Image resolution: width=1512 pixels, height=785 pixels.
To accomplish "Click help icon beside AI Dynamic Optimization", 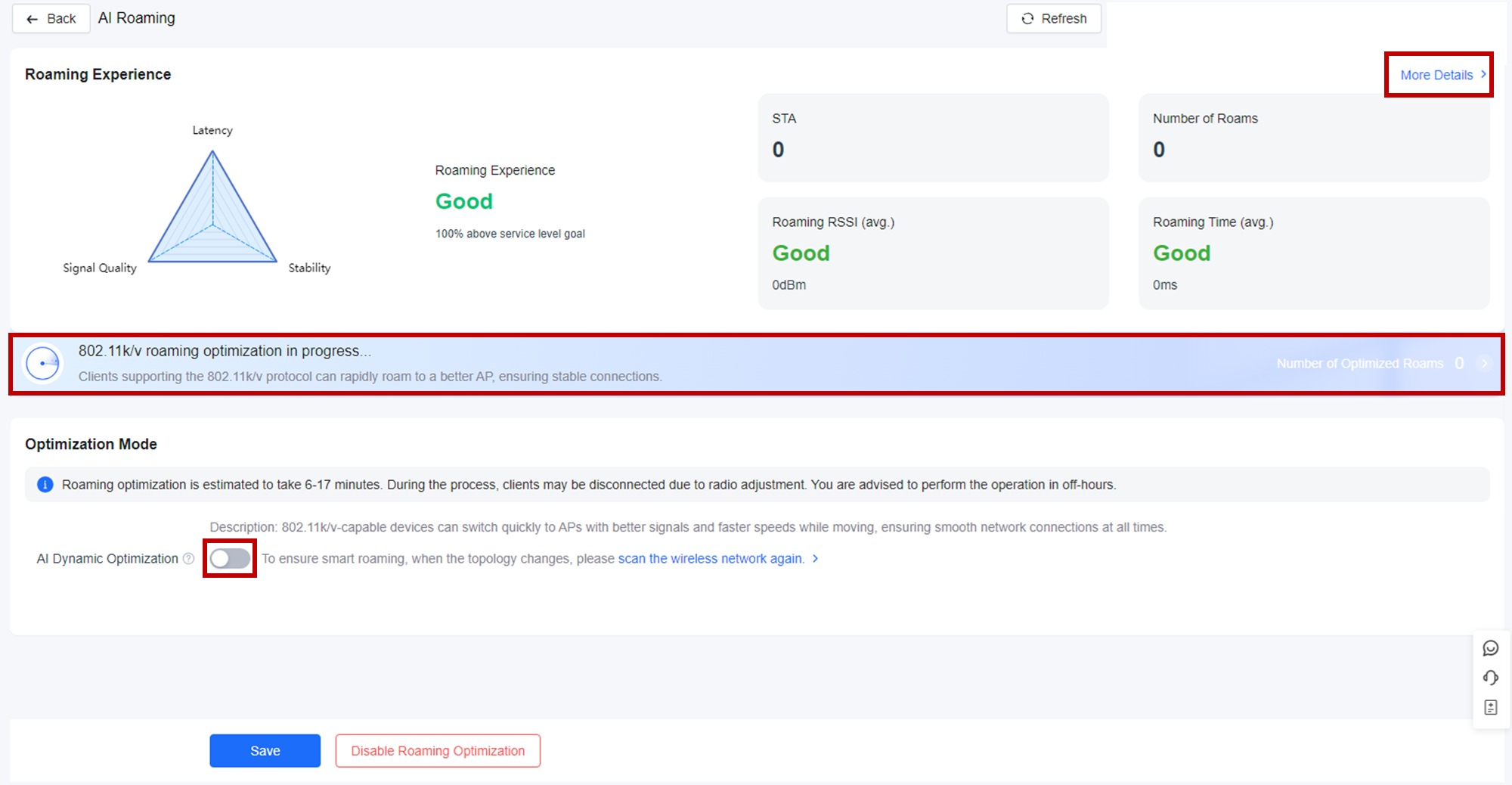I will (189, 559).
